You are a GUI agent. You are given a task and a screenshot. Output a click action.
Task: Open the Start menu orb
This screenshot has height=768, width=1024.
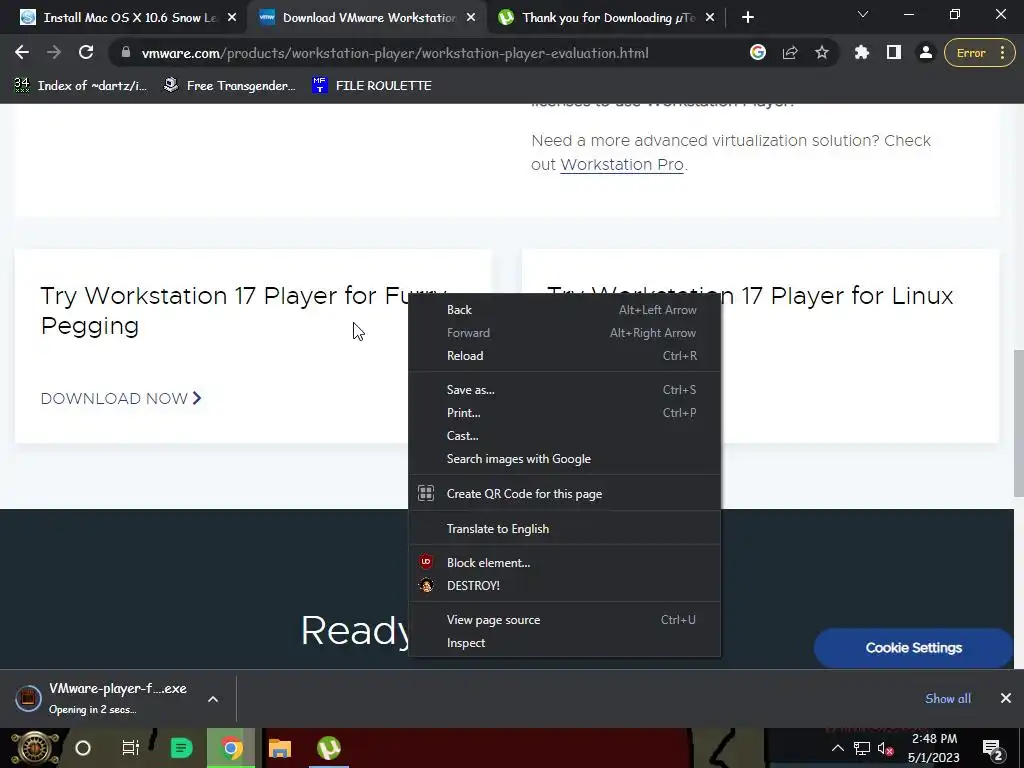(x=34, y=748)
